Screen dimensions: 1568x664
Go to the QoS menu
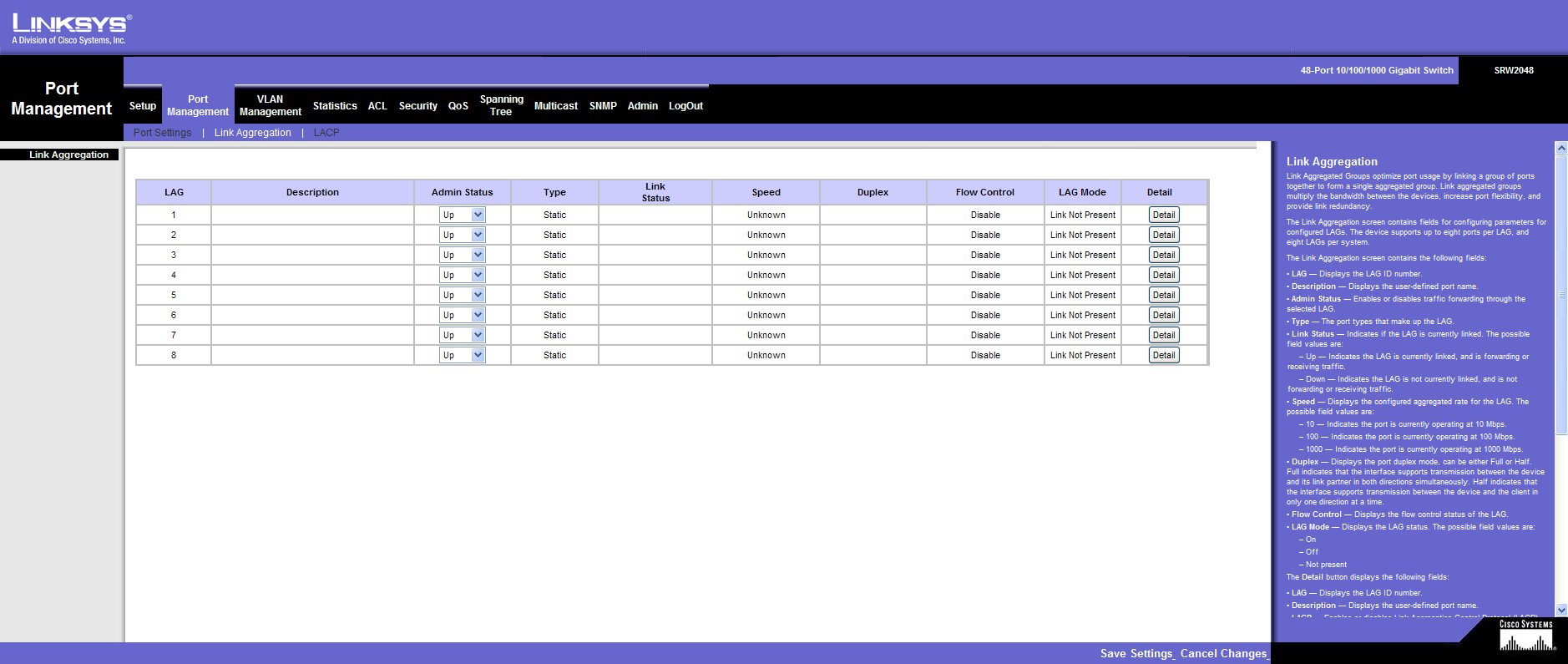pyautogui.click(x=458, y=106)
